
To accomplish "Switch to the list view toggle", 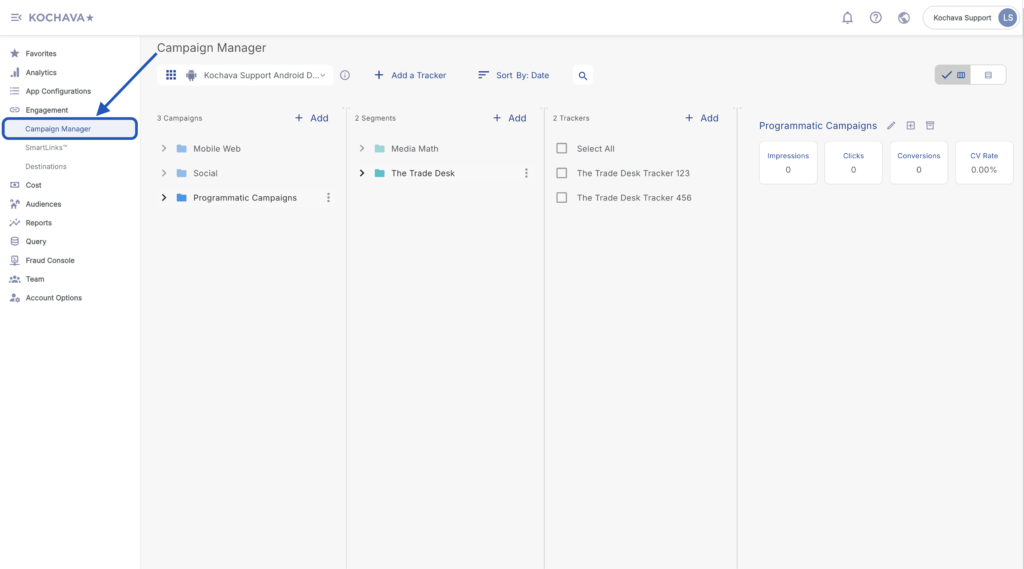I will (988, 75).
